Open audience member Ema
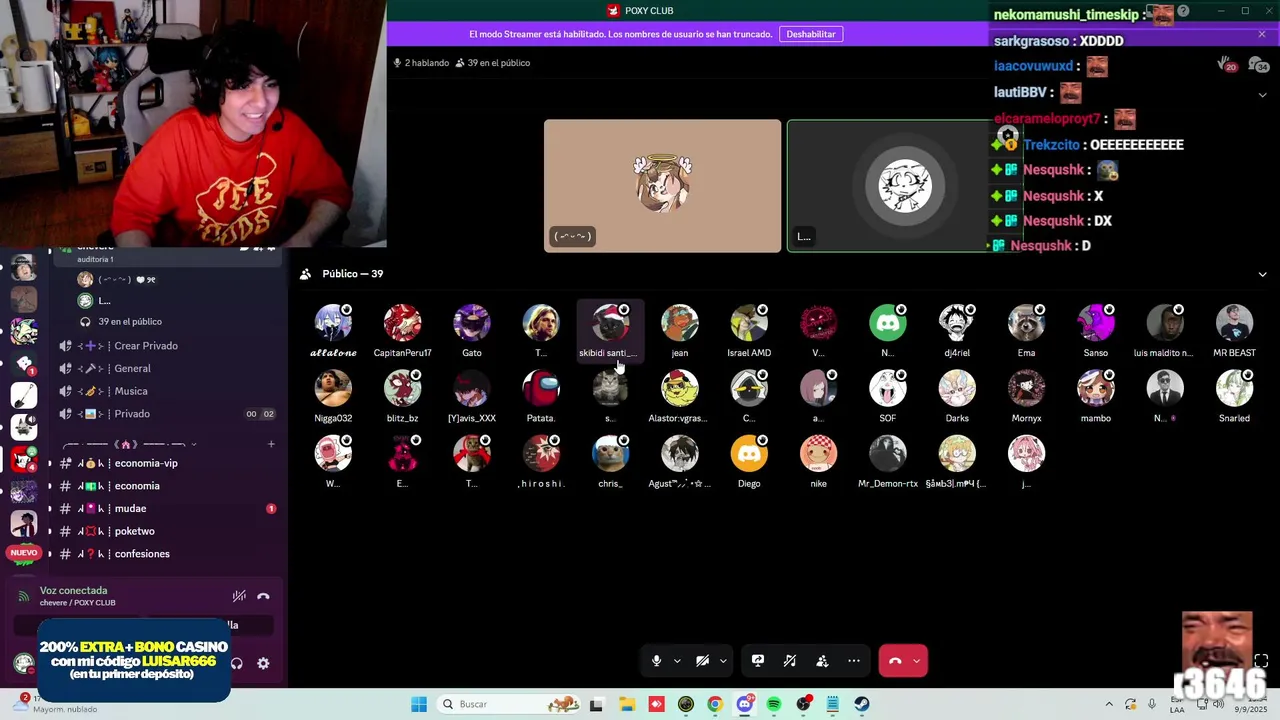The width and height of the screenshot is (1280, 720). [x=1026, y=332]
